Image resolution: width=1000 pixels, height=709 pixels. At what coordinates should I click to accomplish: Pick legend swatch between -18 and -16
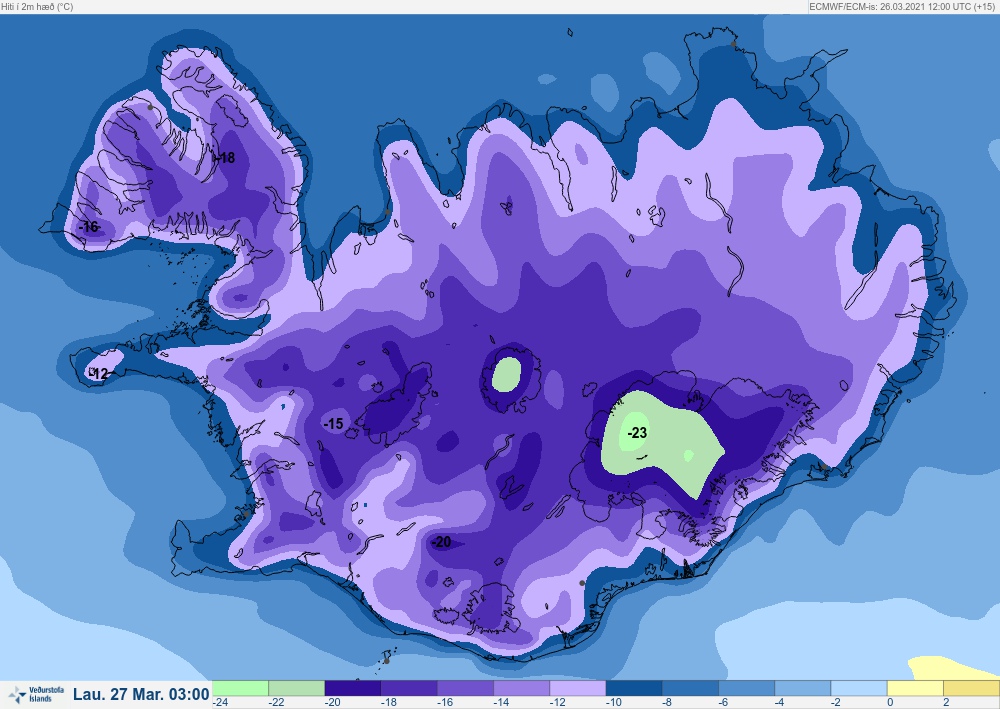click(409, 688)
